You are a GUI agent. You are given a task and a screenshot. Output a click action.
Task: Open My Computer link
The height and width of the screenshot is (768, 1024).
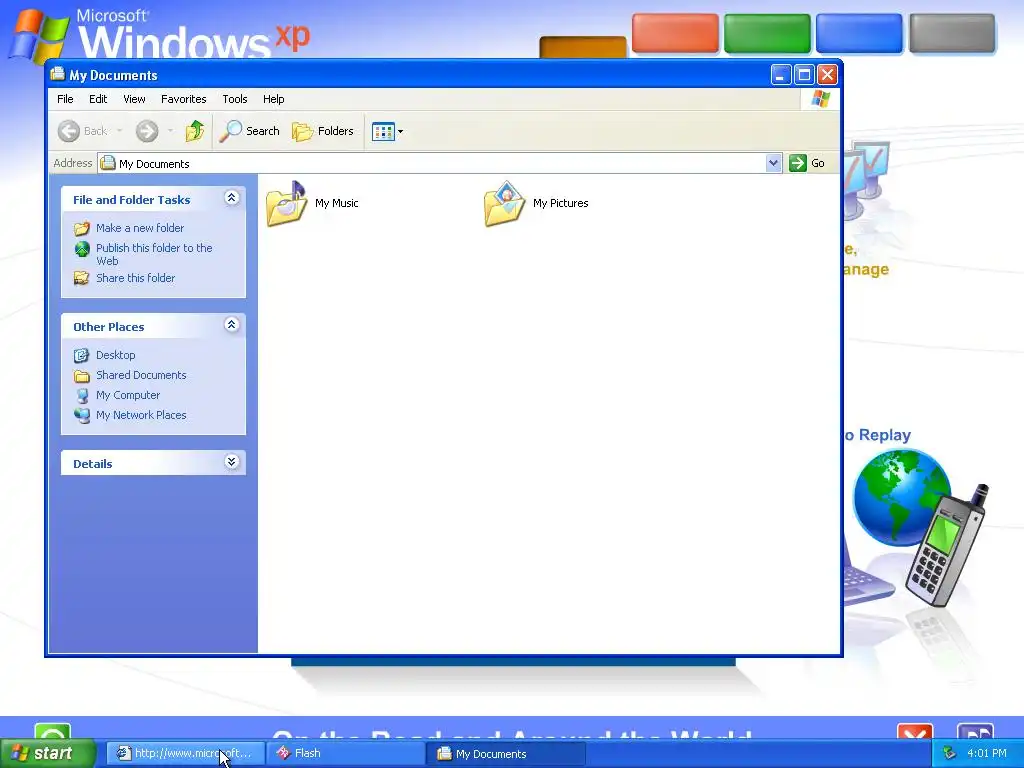point(128,395)
